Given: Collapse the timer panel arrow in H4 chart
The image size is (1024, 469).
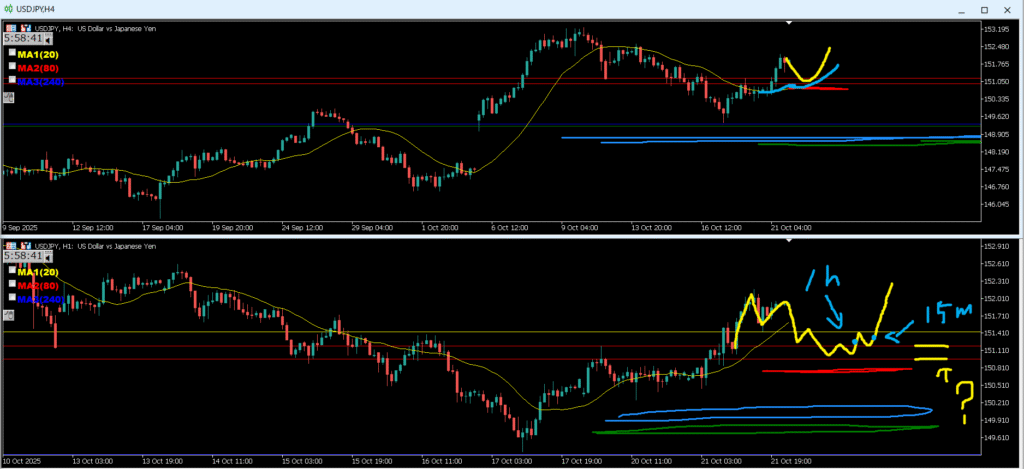Looking at the screenshot, I should coord(49,38).
